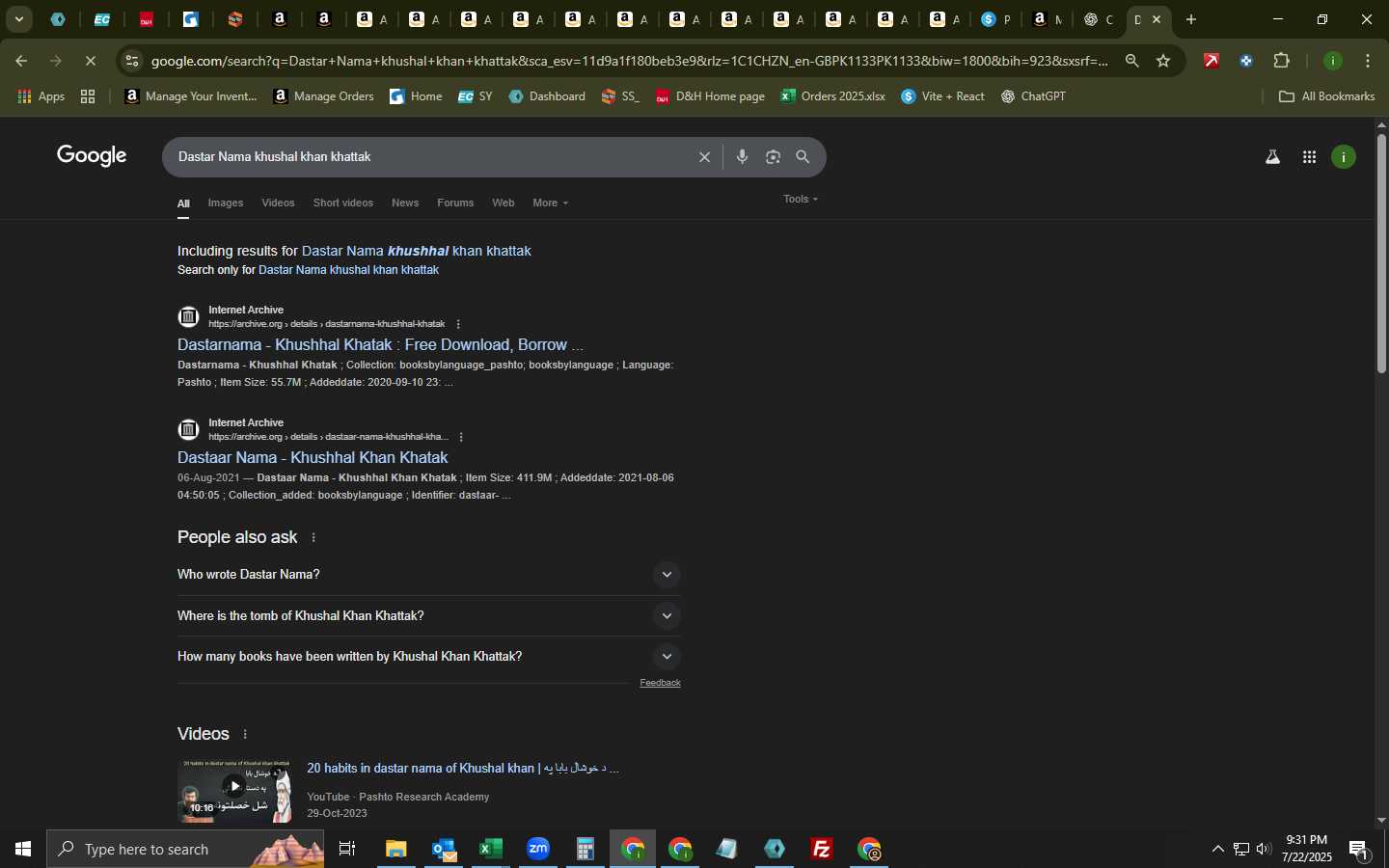Stop loading the page using the X button
Screen dimensions: 1389x868
(90, 61)
